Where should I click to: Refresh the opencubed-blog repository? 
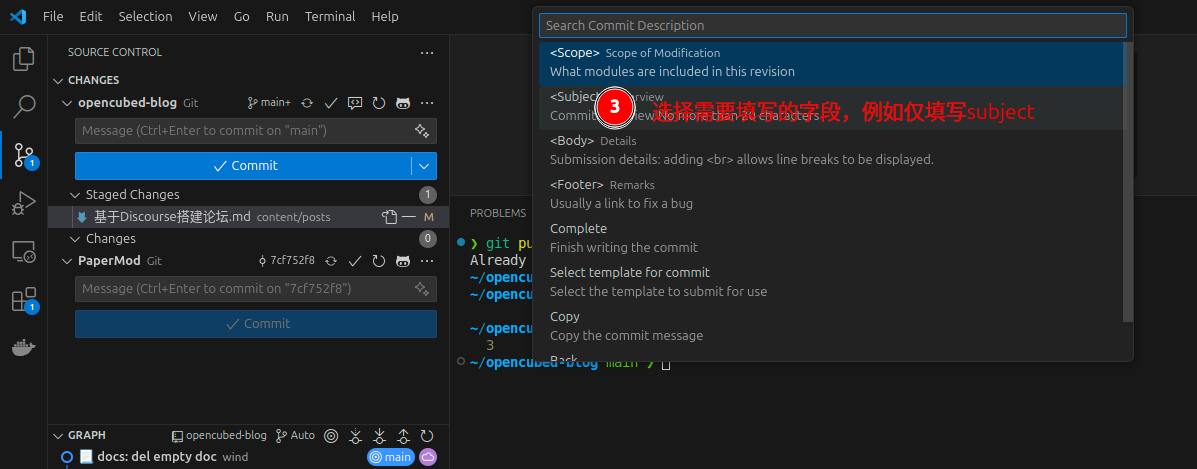point(379,103)
